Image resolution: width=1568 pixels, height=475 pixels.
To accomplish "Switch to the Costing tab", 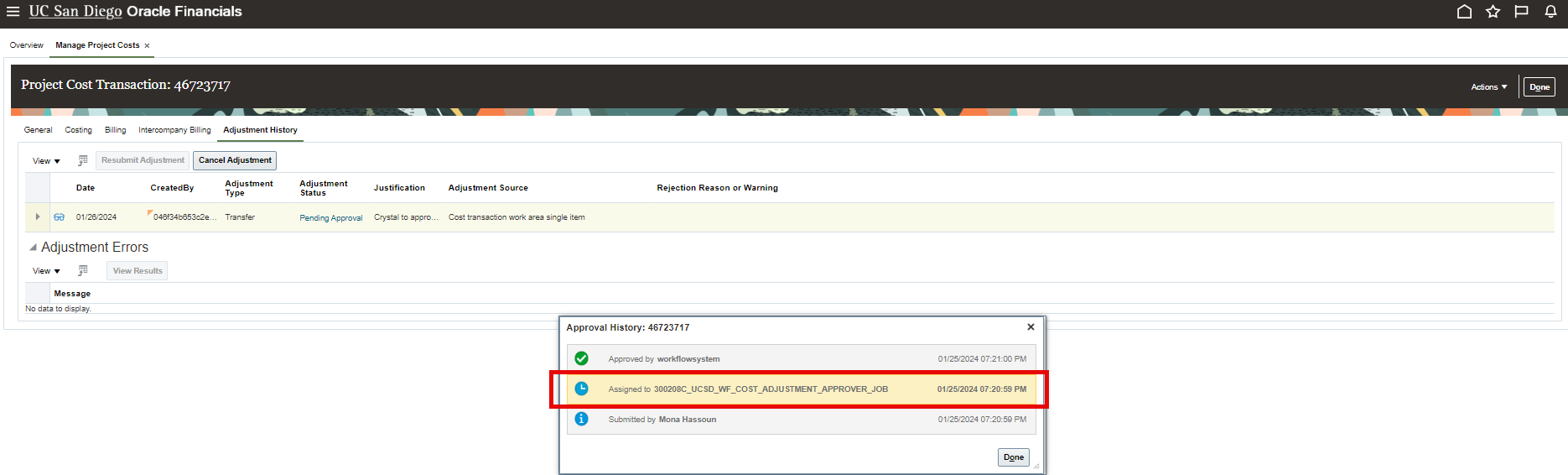I will coord(78,130).
